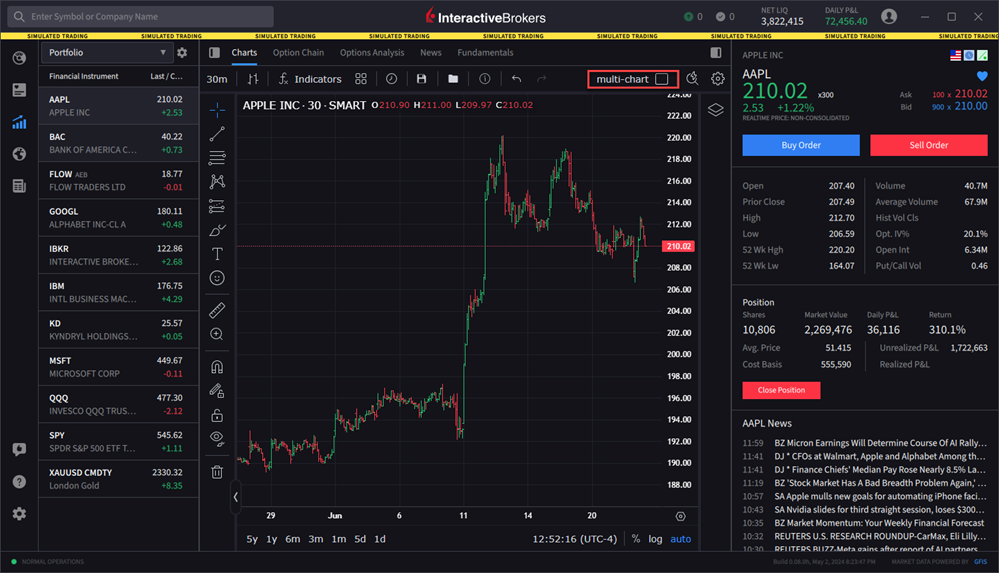Hide all drawings with eye icon

click(x=217, y=439)
